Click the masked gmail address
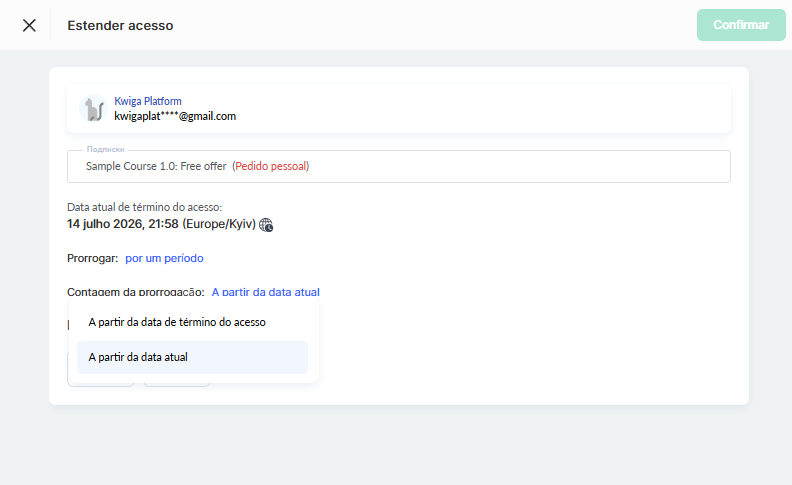792x485 pixels. (175, 116)
